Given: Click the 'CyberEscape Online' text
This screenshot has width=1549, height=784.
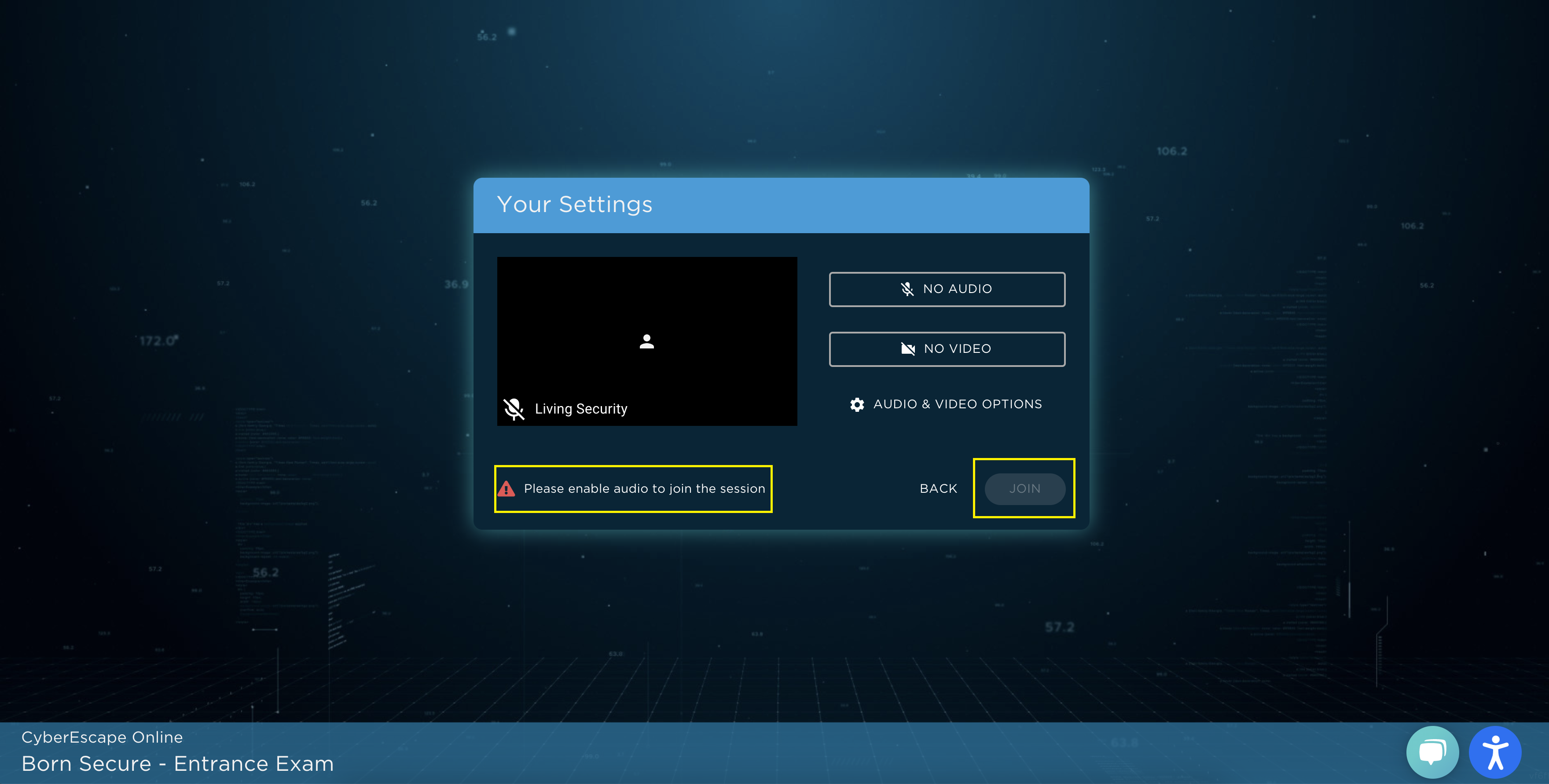Looking at the screenshot, I should coord(102,738).
